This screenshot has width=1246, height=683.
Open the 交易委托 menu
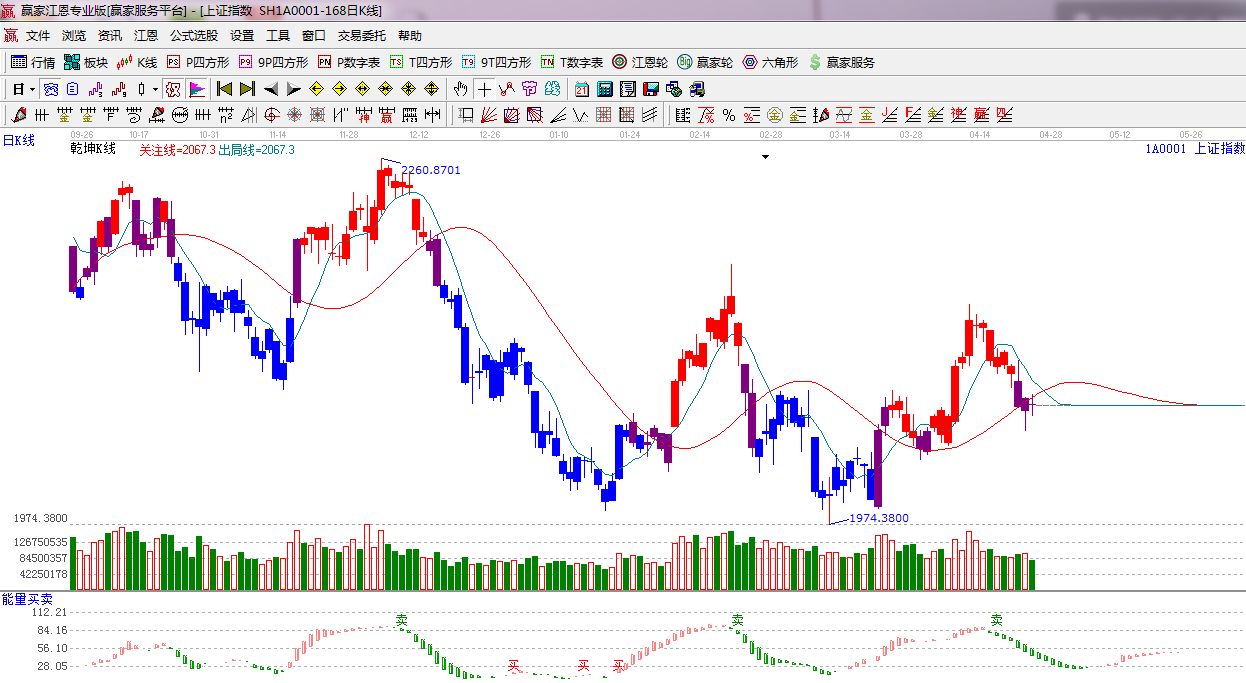point(361,35)
